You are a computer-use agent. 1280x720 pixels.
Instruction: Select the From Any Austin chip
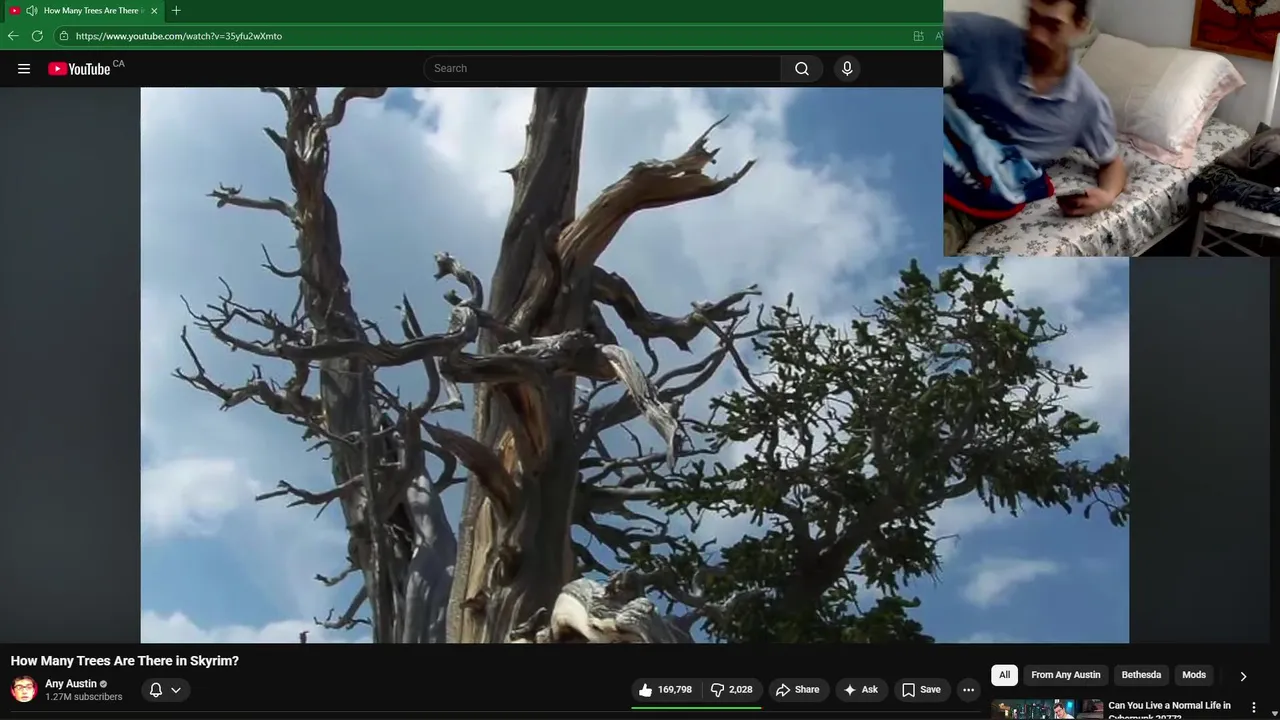1066,675
